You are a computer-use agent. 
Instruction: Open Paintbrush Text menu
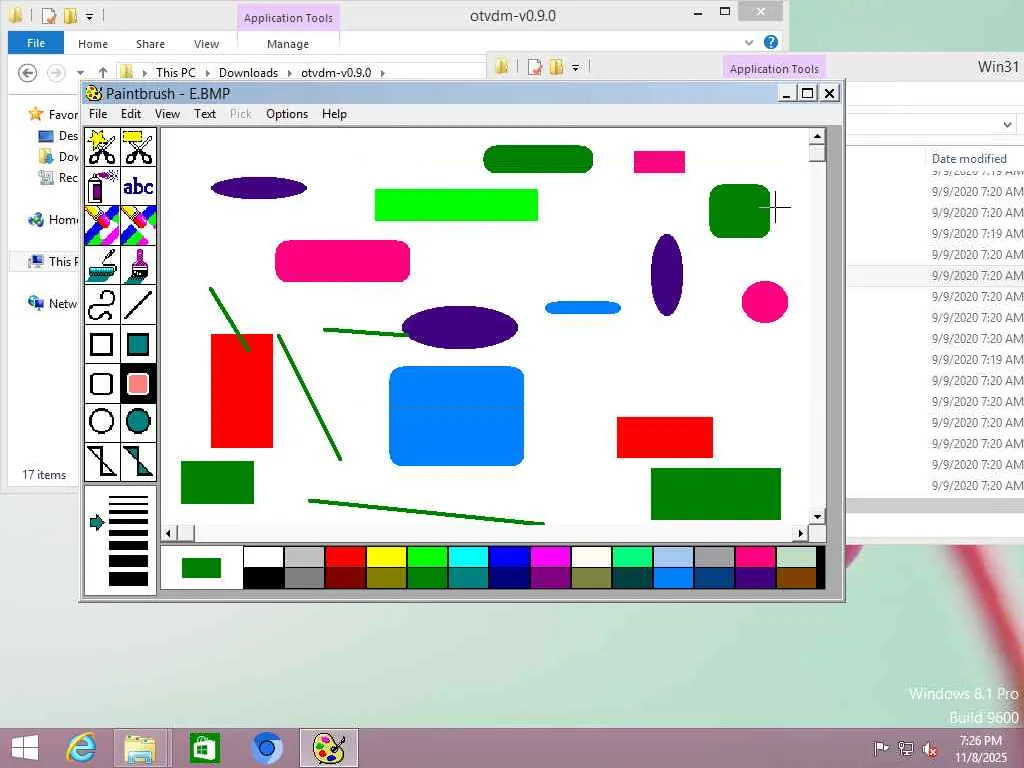pos(204,114)
